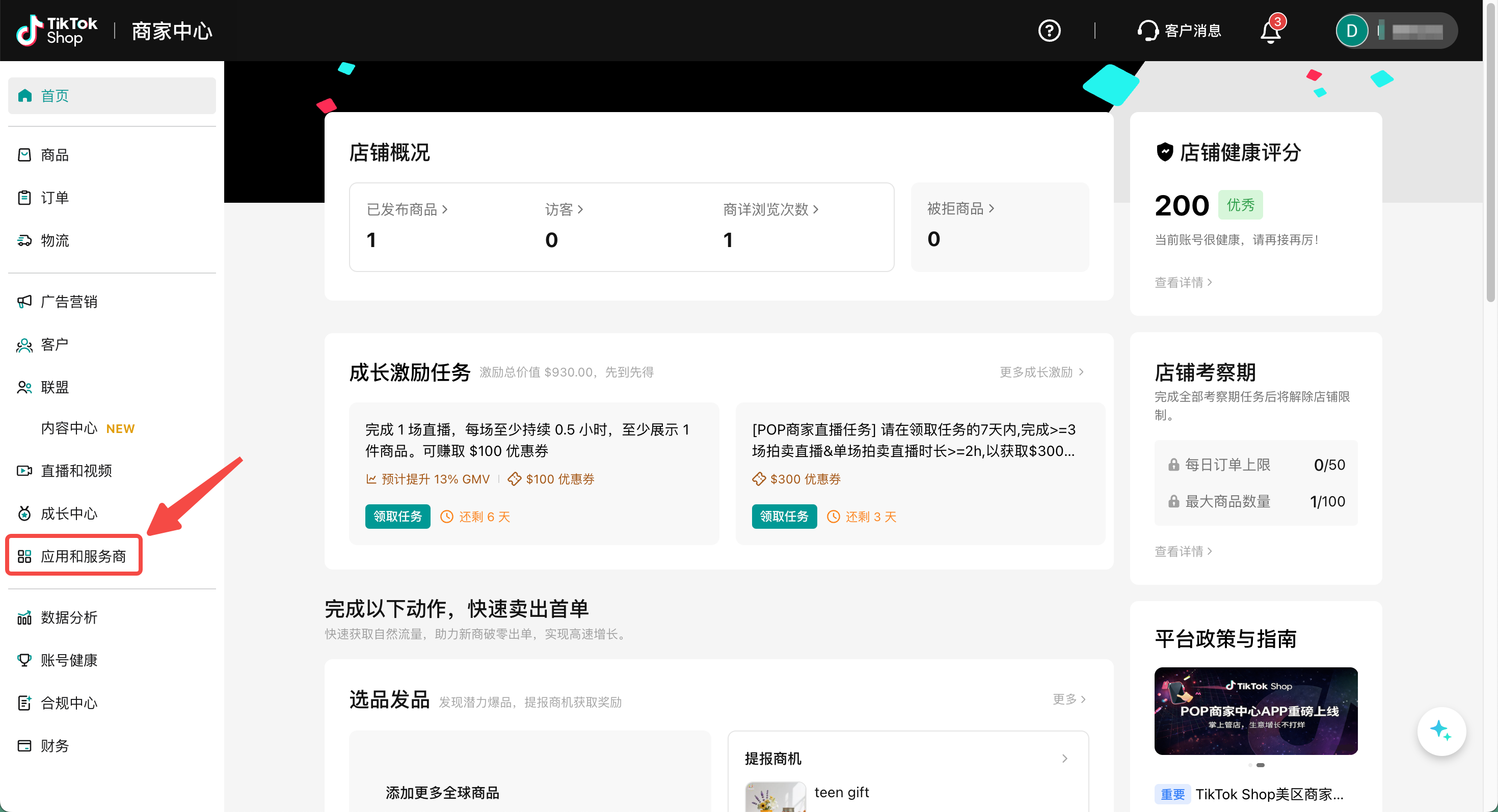Image resolution: width=1498 pixels, height=812 pixels.
Task: Click the 还剩 3 天 clock icon
Action: point(833,516)
